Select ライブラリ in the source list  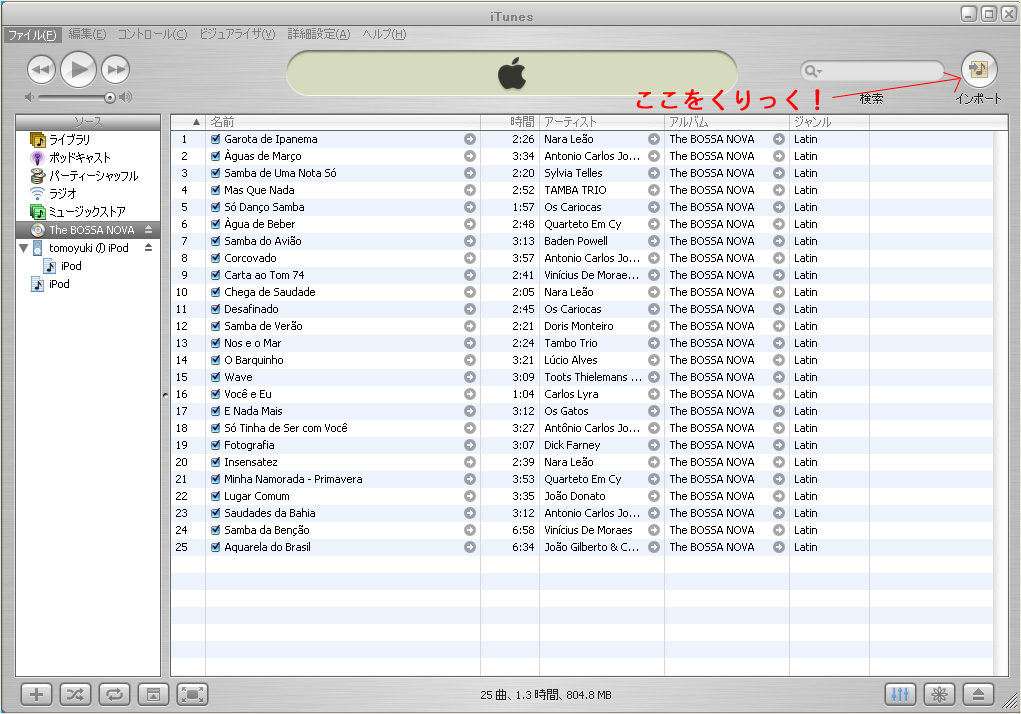point(70,139)
